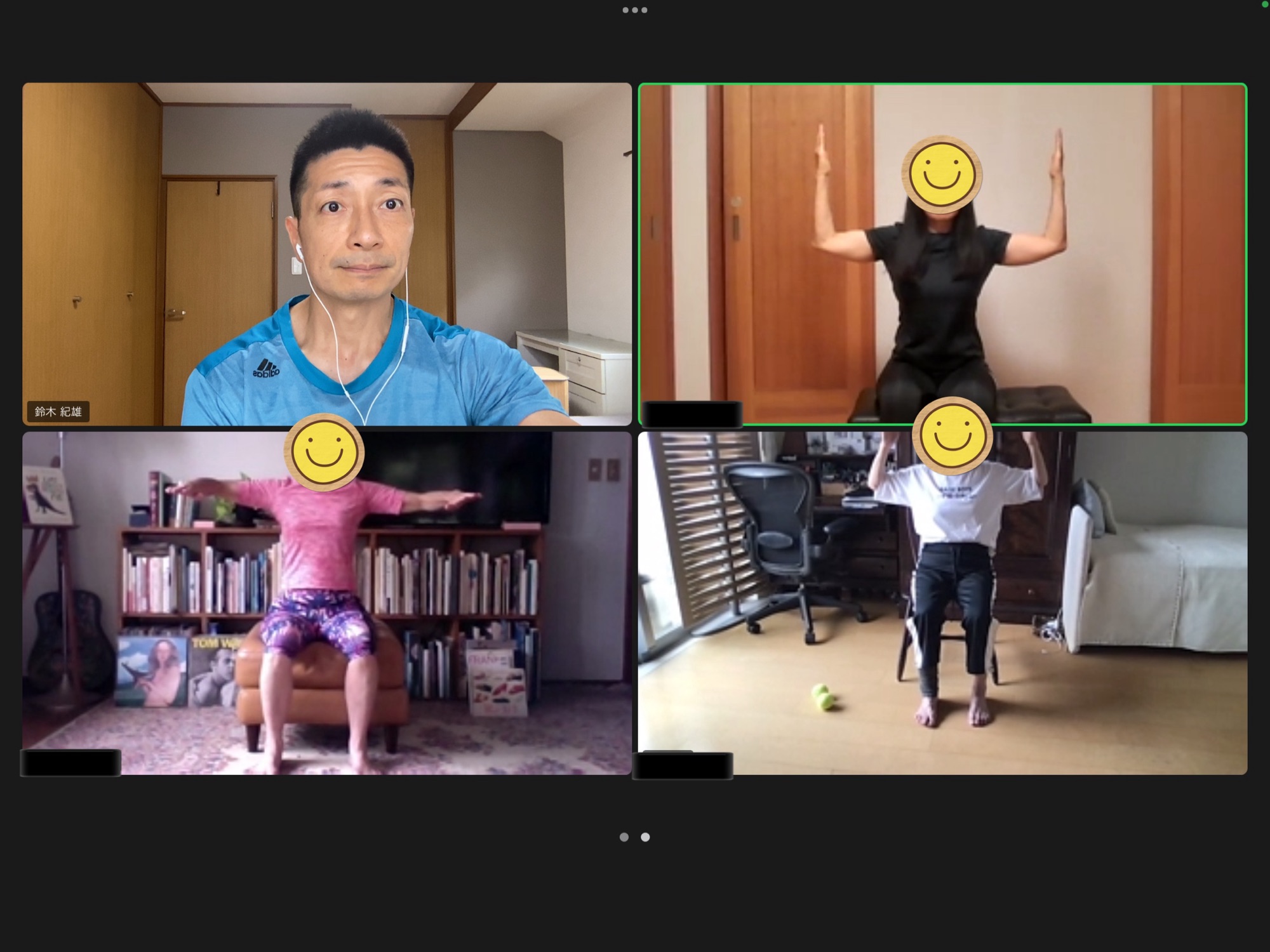Click the redacted name label under white-shirt participant
1270x952 pixels.
tap(683, 765)
